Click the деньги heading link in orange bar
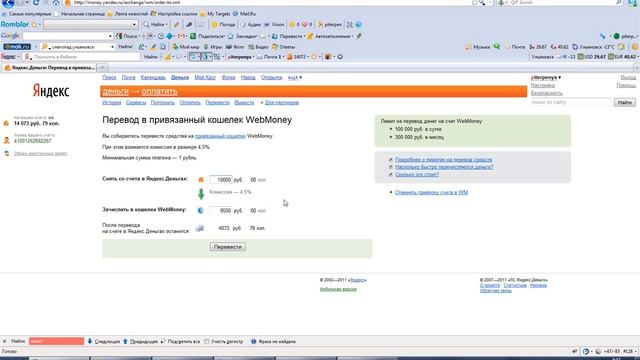Image resolution: width=640 pixels, height=360 pixels. click(x=116, y=91)
